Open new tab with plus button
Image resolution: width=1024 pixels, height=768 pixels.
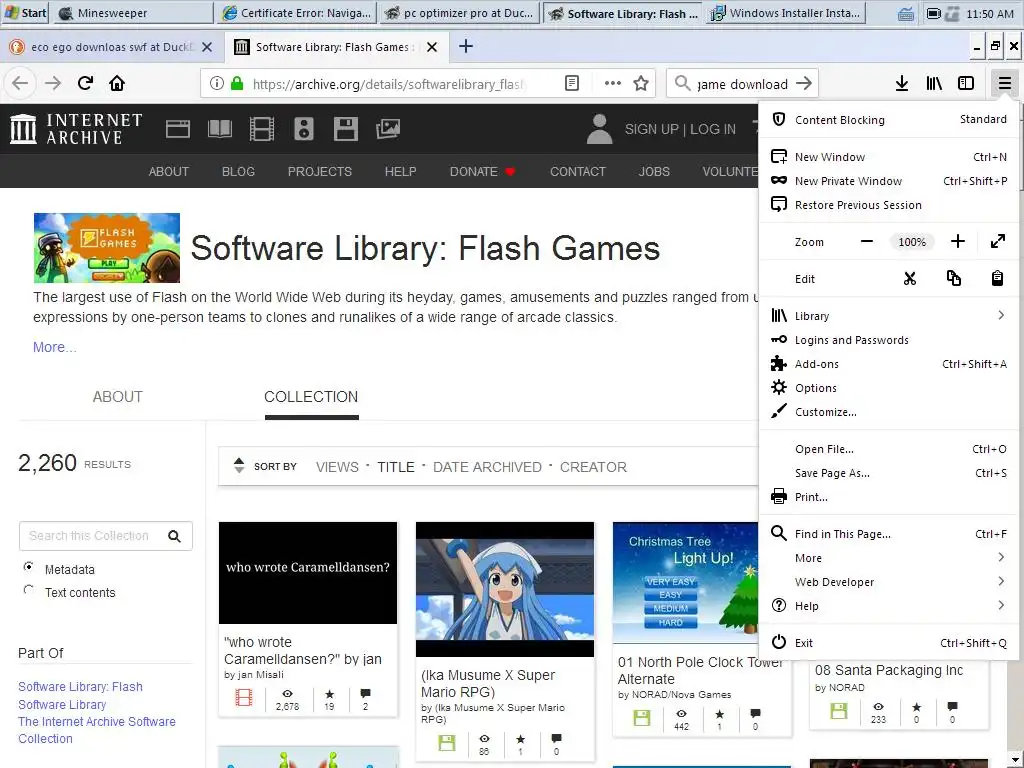(x=466, y=46)
